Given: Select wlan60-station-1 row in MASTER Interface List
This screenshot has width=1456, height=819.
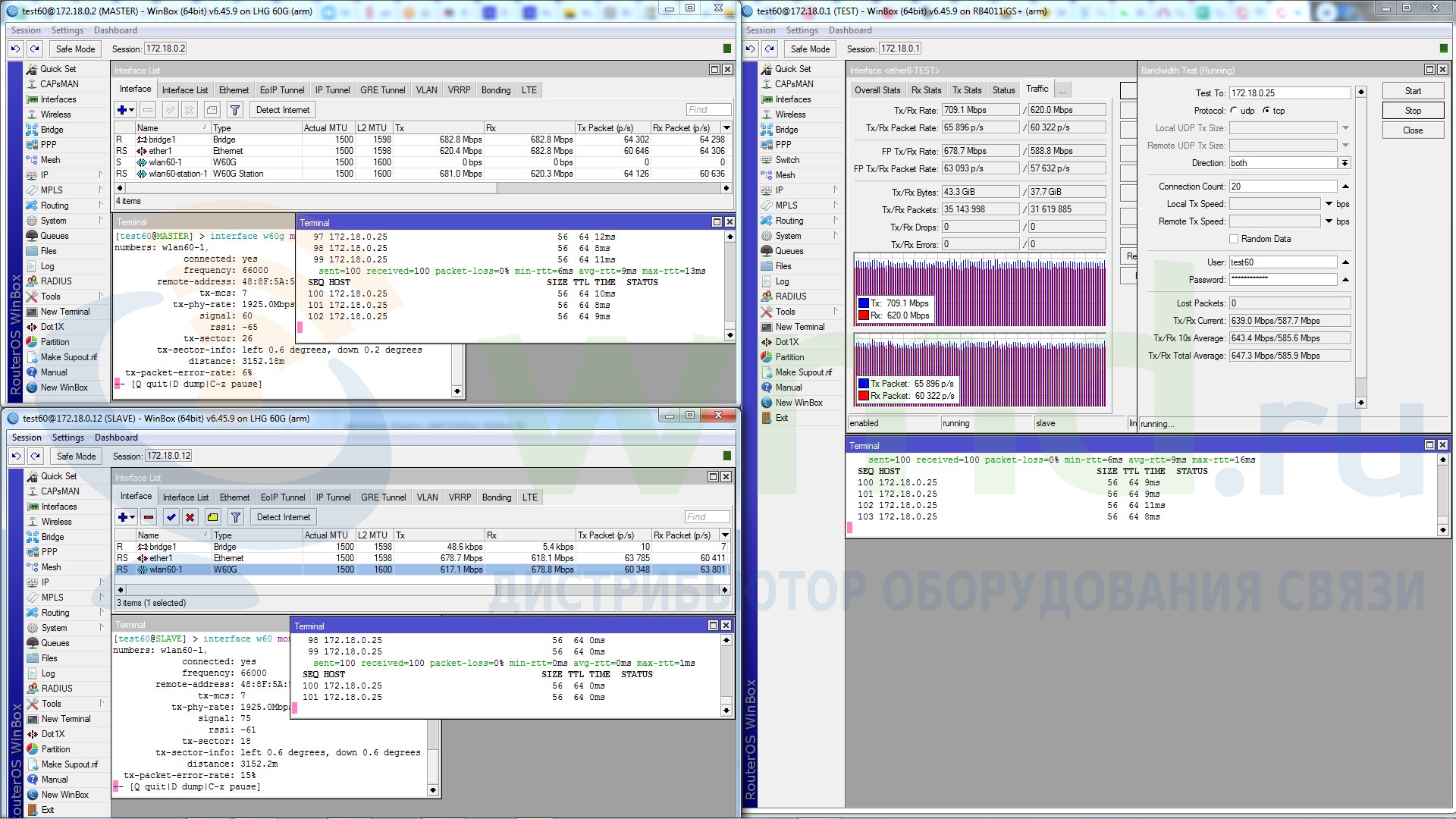Looking at the screenshot, I should pos(422,174).
